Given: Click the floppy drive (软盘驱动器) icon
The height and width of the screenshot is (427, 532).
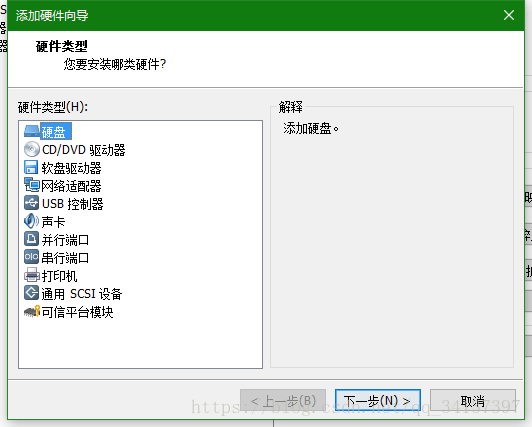Looking at the screenshot, I should (x=31, y=168).
